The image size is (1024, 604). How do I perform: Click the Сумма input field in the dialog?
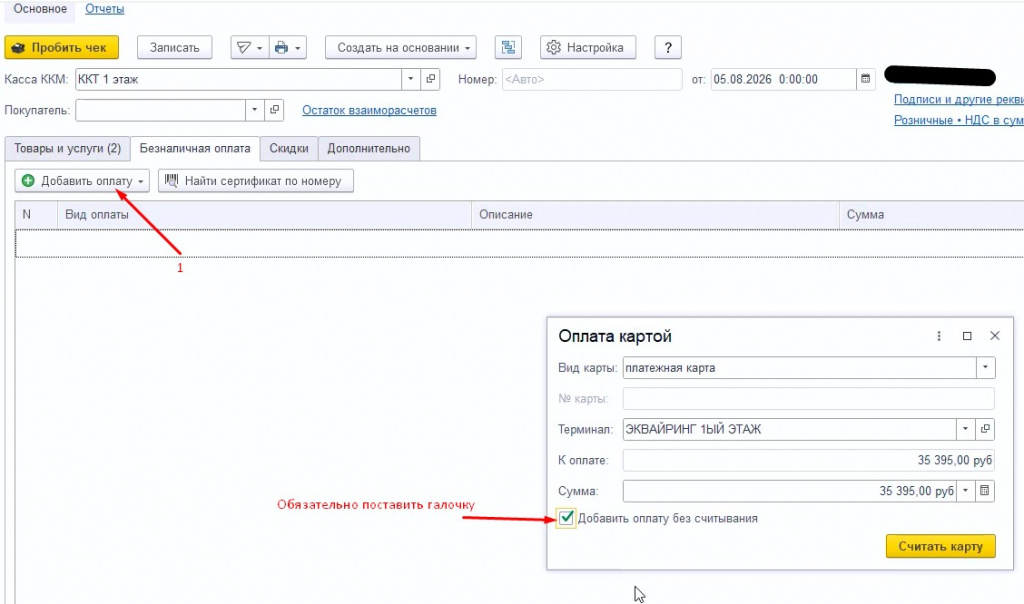coord(790,491)
